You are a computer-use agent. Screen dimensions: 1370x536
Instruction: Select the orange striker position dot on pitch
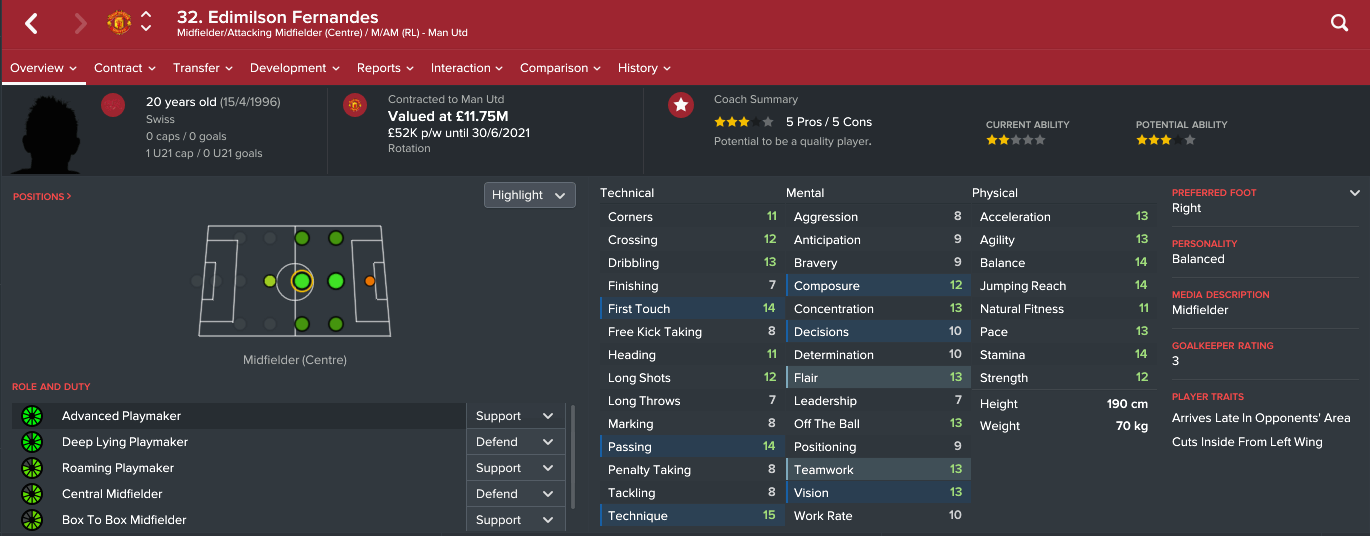tap(370, 281)
